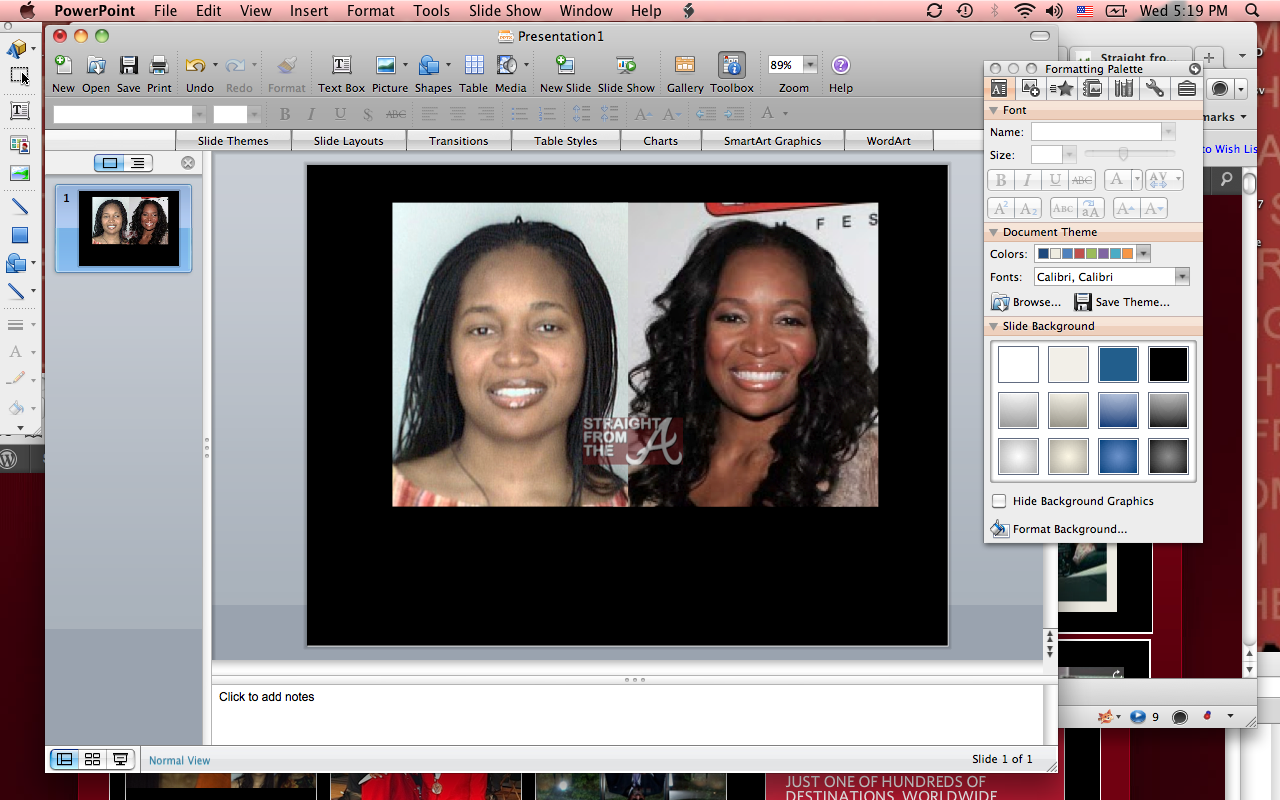Toggle the Toolbox button
Viewport: 1280px width, 800px height.
pos(732,66)
